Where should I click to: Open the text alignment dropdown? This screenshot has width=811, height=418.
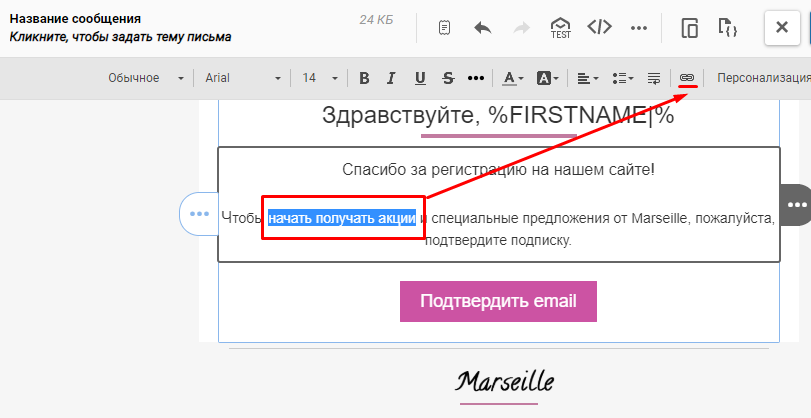point(588,78)
